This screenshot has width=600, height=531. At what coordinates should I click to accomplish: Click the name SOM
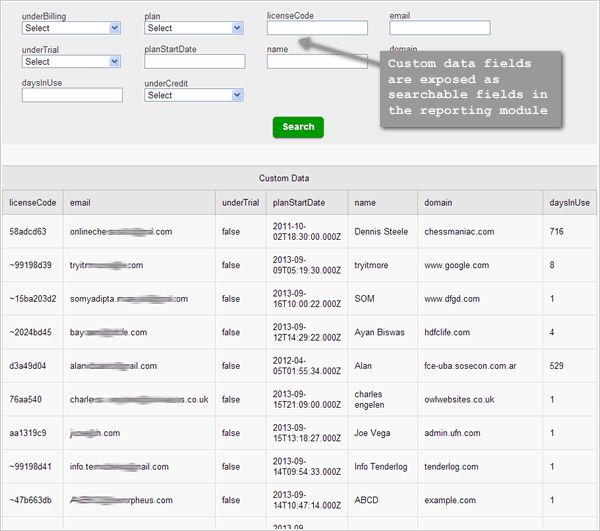(364, 299)
